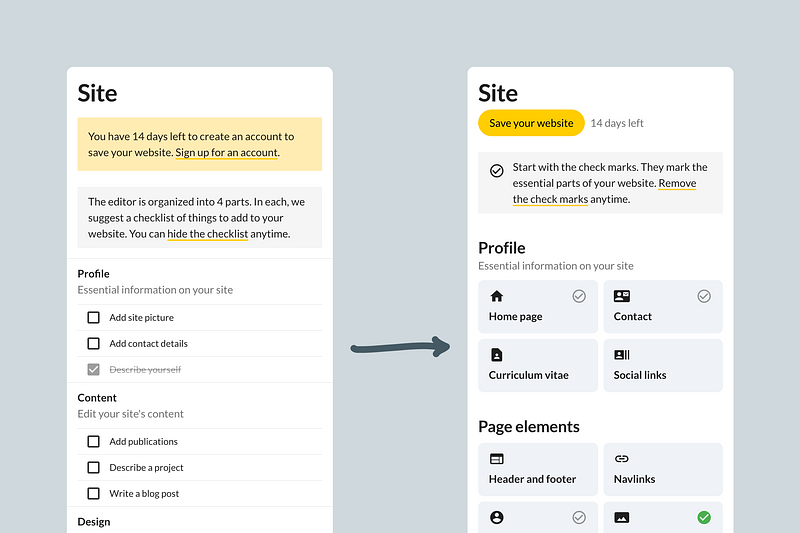
Task: Click the Home page house icon
Action: [x=497, y=296]
